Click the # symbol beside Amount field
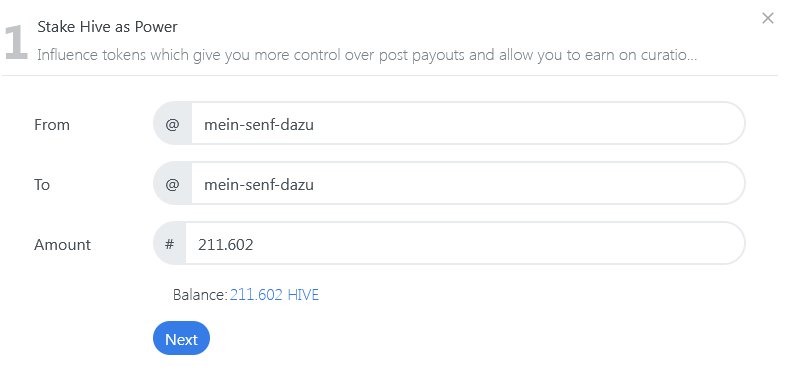The width and height of the screenshot is (785, 386). pos(170,244)
